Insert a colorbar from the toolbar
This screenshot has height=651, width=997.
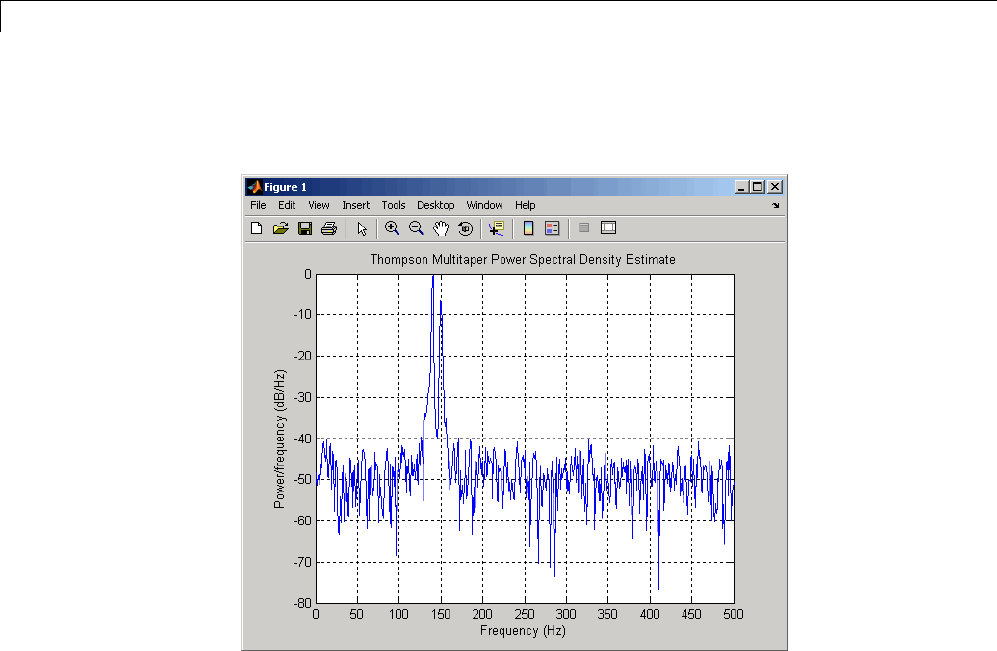[x=529, y=228]
